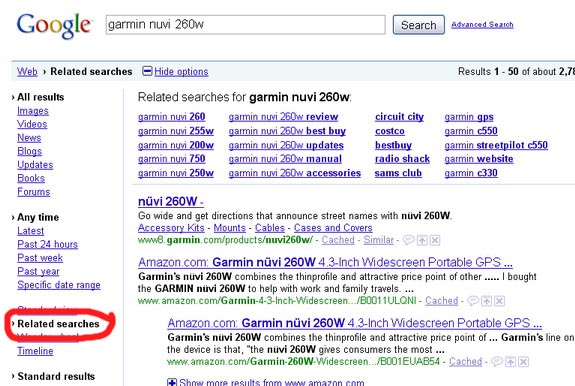Open garmin nuvi 260w accessories search
The image size is (575, 386).
point(294,173)
